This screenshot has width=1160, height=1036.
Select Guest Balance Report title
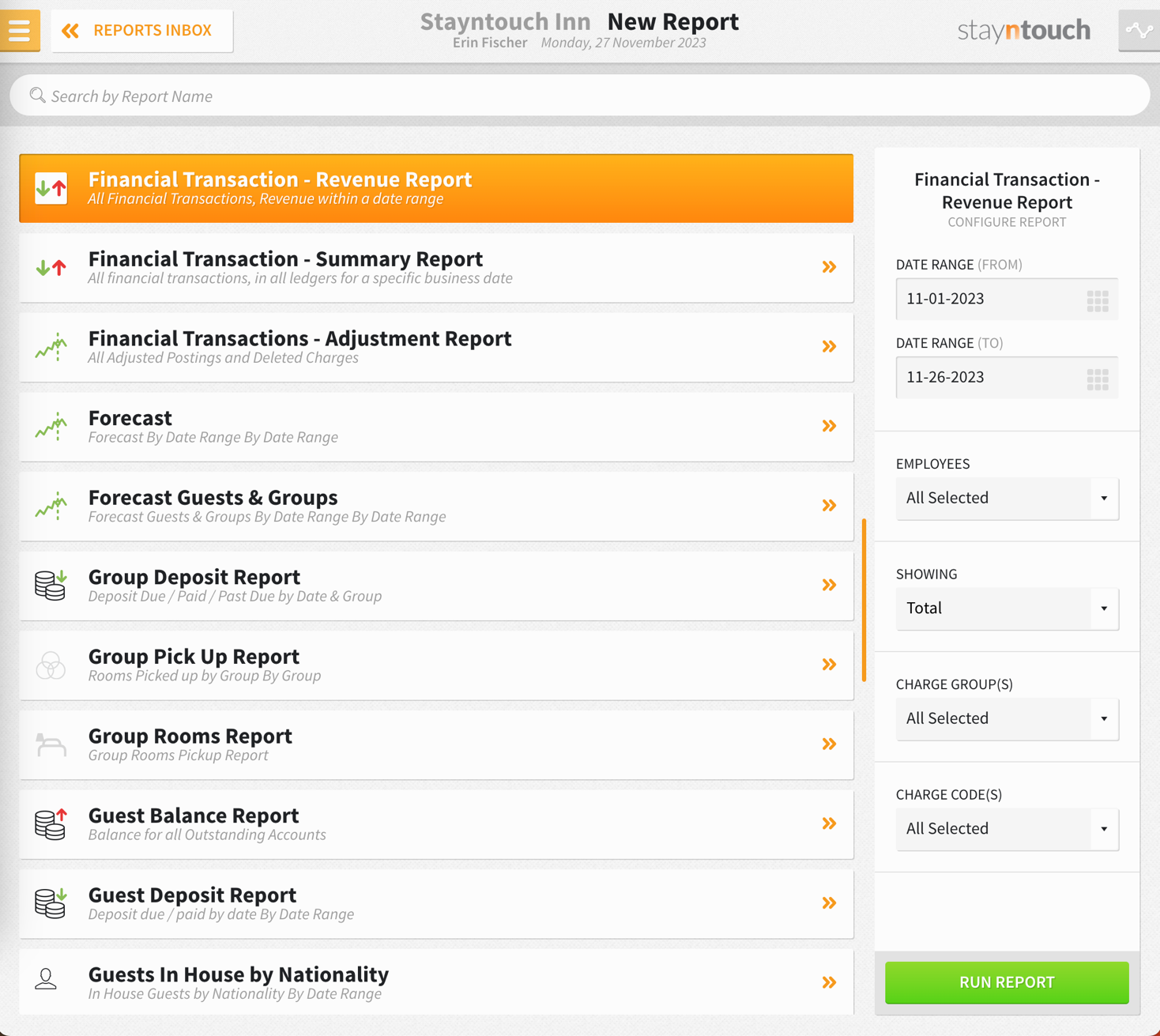[194, 816]
